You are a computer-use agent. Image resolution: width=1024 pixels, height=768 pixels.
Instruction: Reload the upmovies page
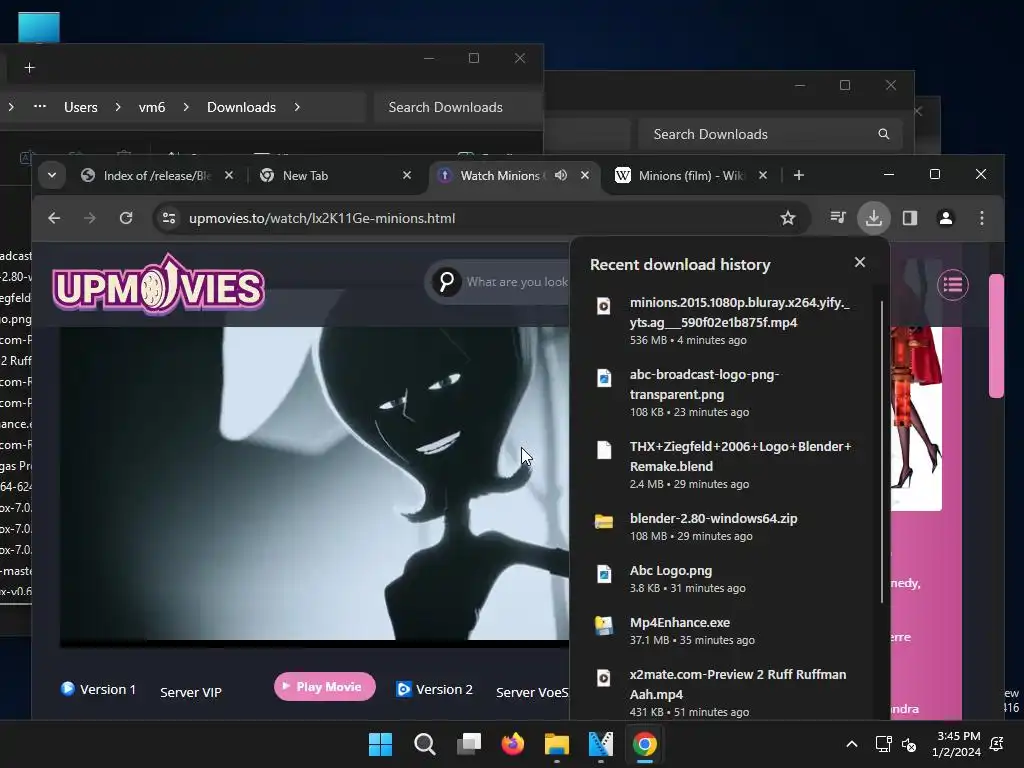126,218
